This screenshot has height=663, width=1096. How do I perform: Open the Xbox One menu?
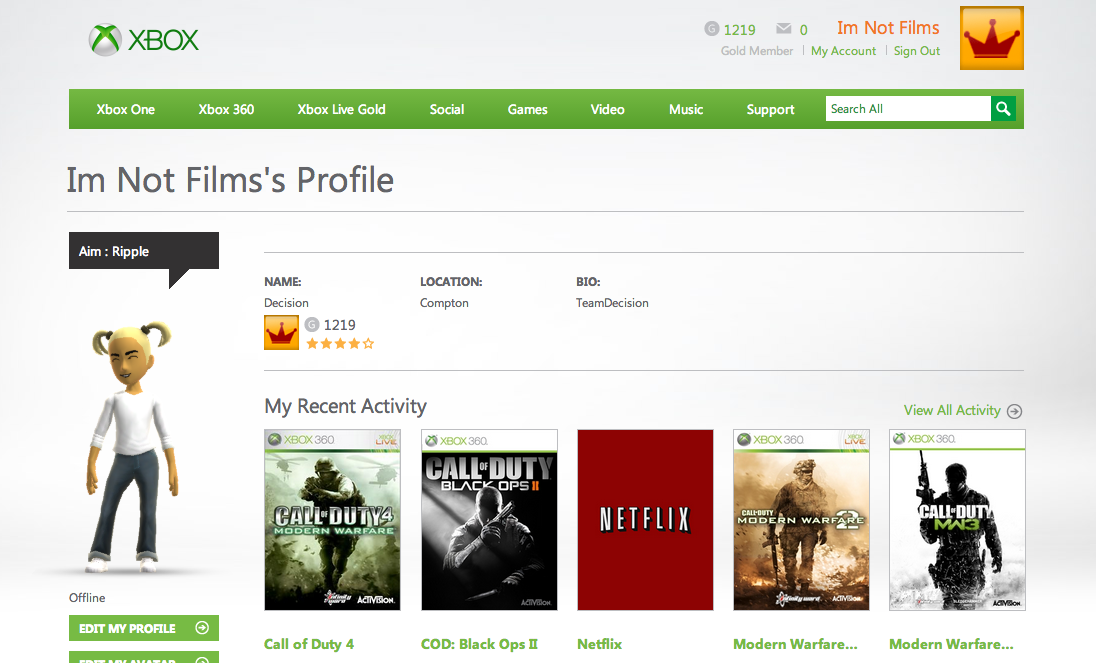(x=126, y=109)
